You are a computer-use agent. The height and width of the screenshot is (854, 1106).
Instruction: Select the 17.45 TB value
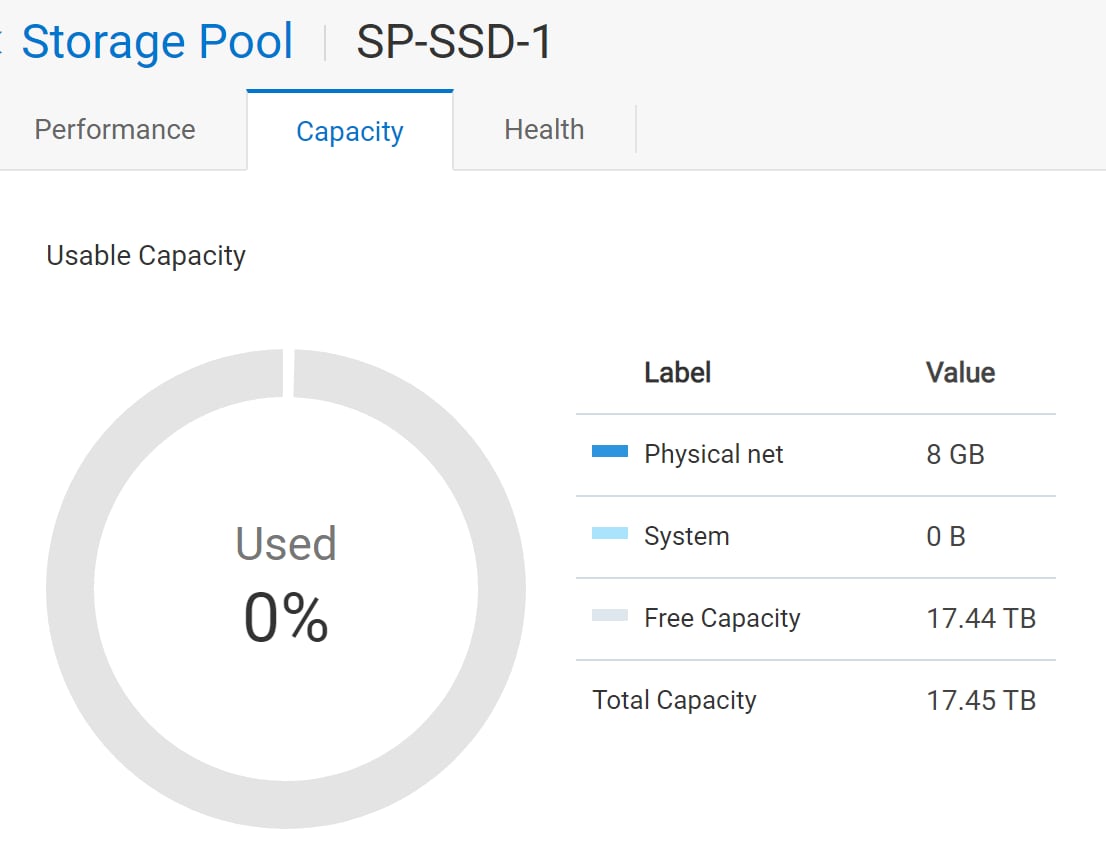[980, 700]
